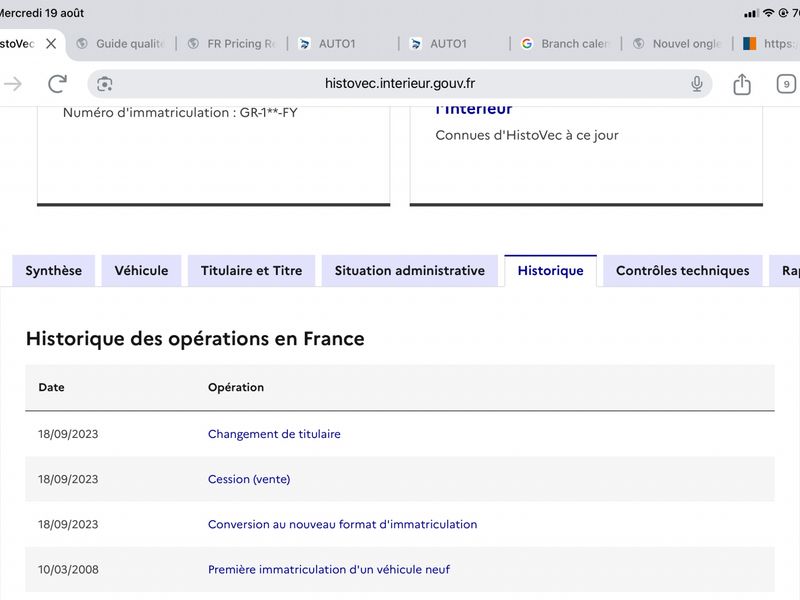Open the https tab with orange icon
Image resolution: width=800 pixels, height=600 pixels.
[x=770, y=44]
